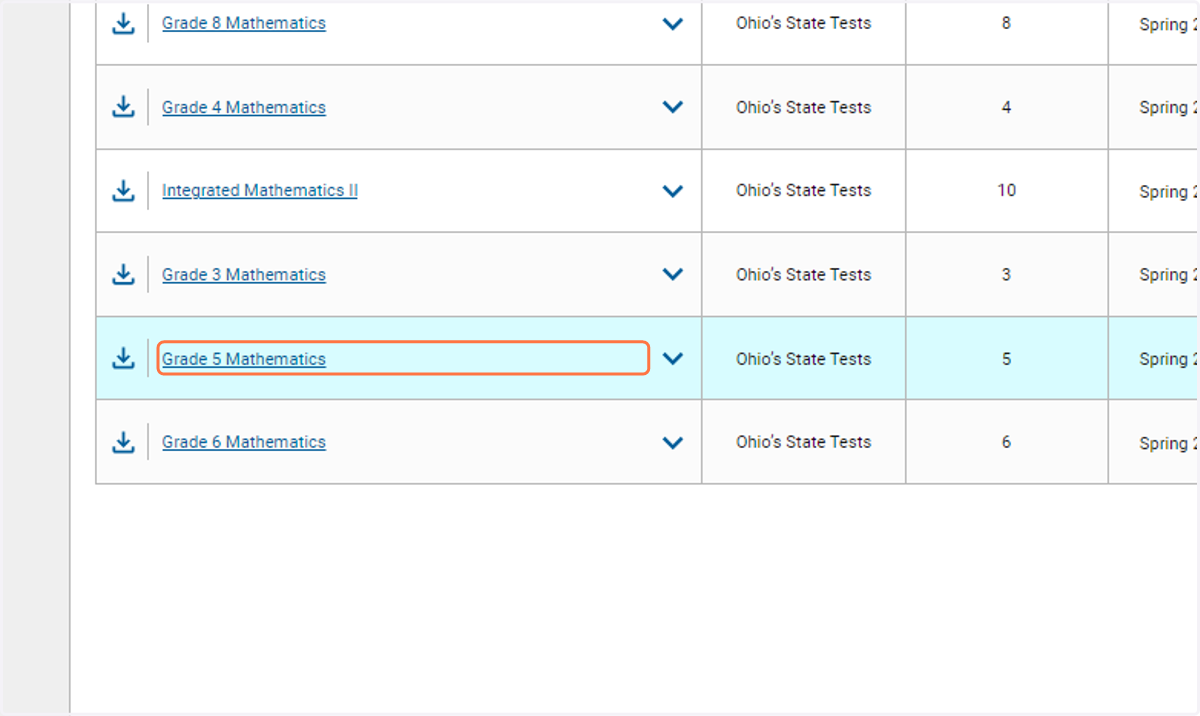Select Ohio's State Tests in Grade 3 row
This screenshot has width=1200, height=716.
[x=804, y=274]
